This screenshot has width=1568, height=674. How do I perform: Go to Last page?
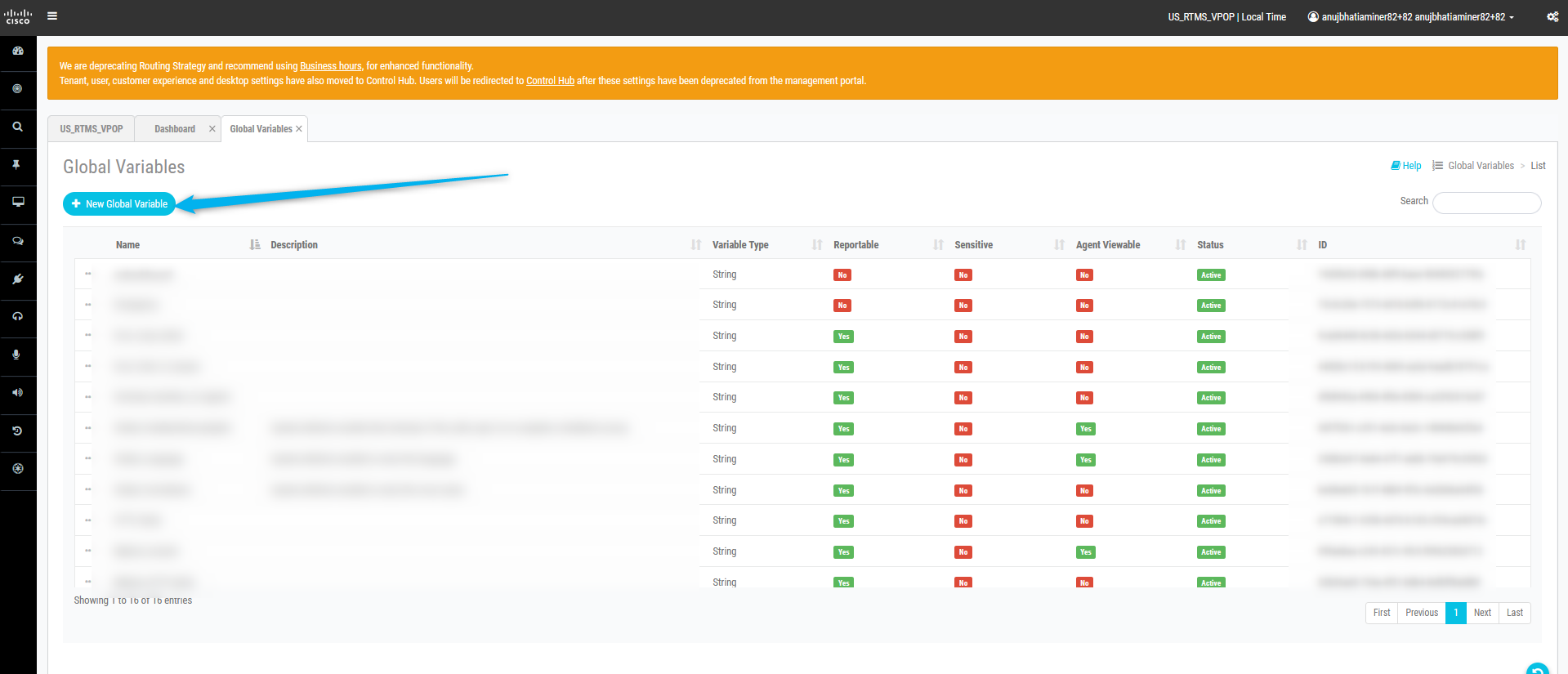[x=1515, y=613]
